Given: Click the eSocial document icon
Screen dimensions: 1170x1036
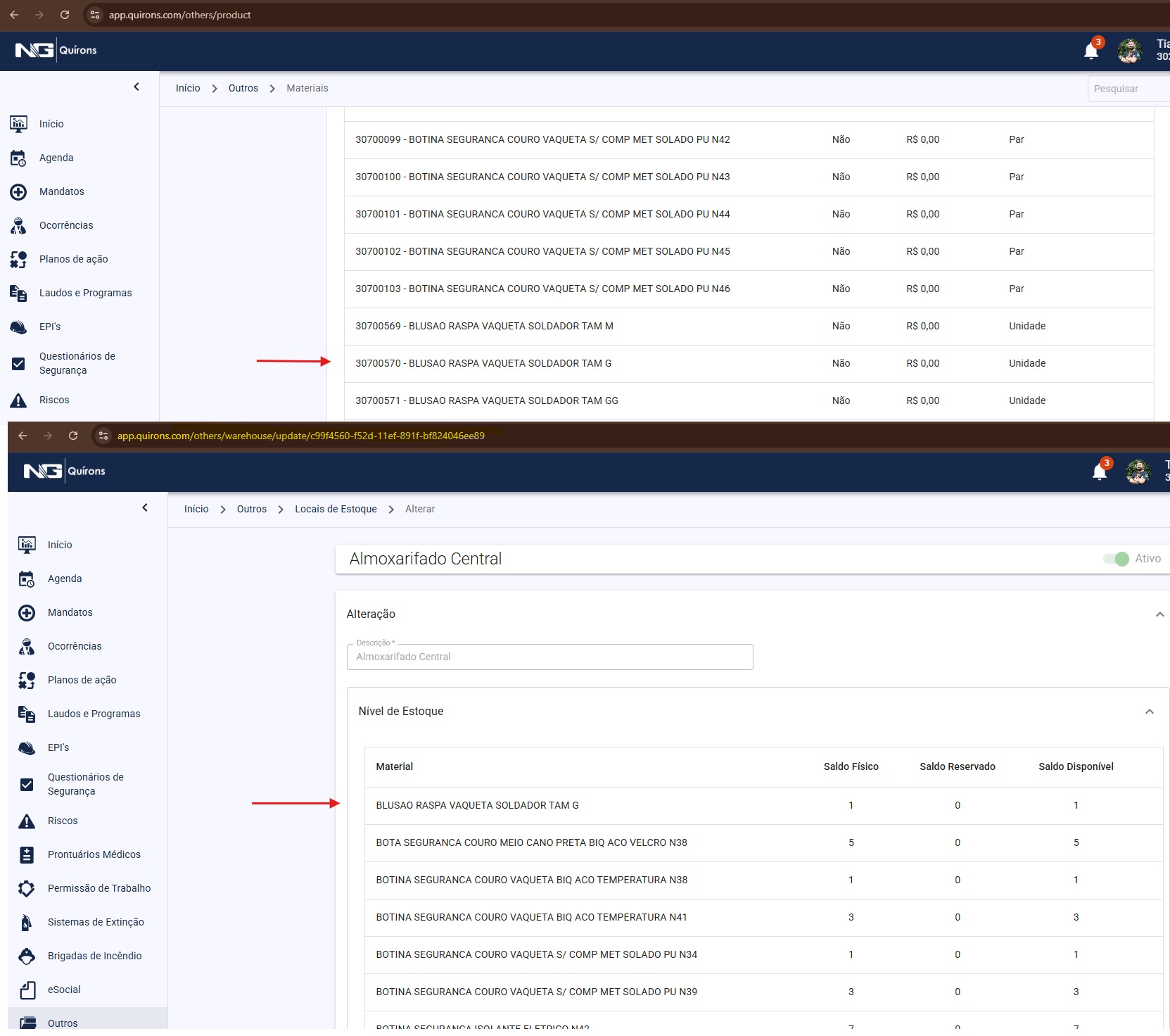Looking at the screenshot, I should tap(27, 990).
